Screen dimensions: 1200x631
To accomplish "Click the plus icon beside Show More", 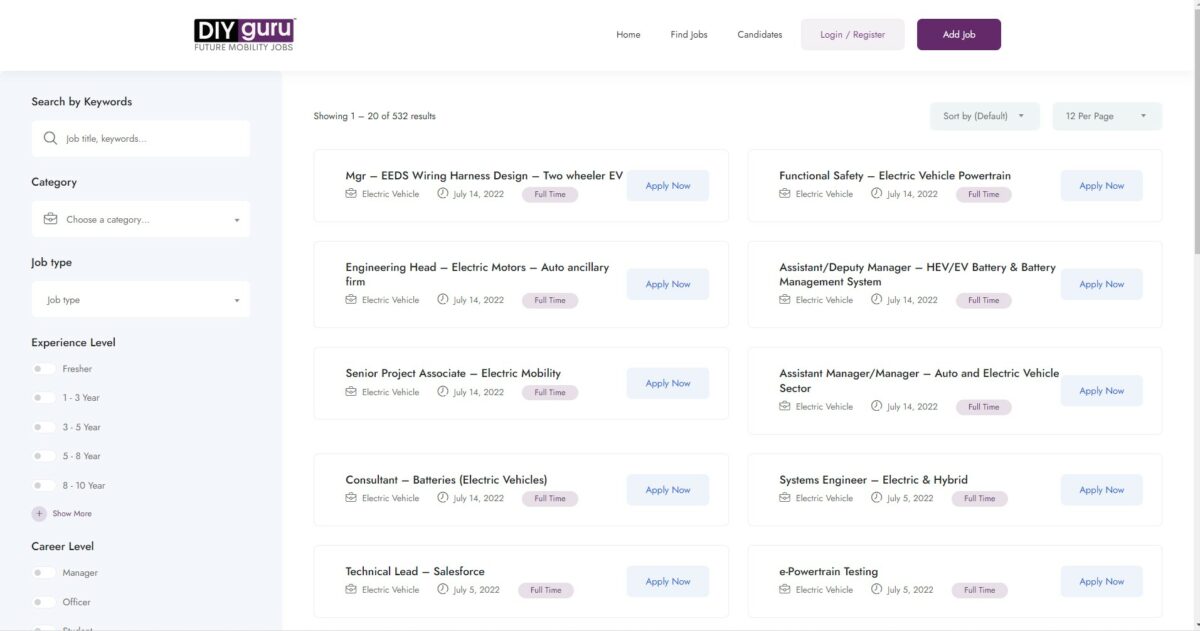I will point(39,514).
